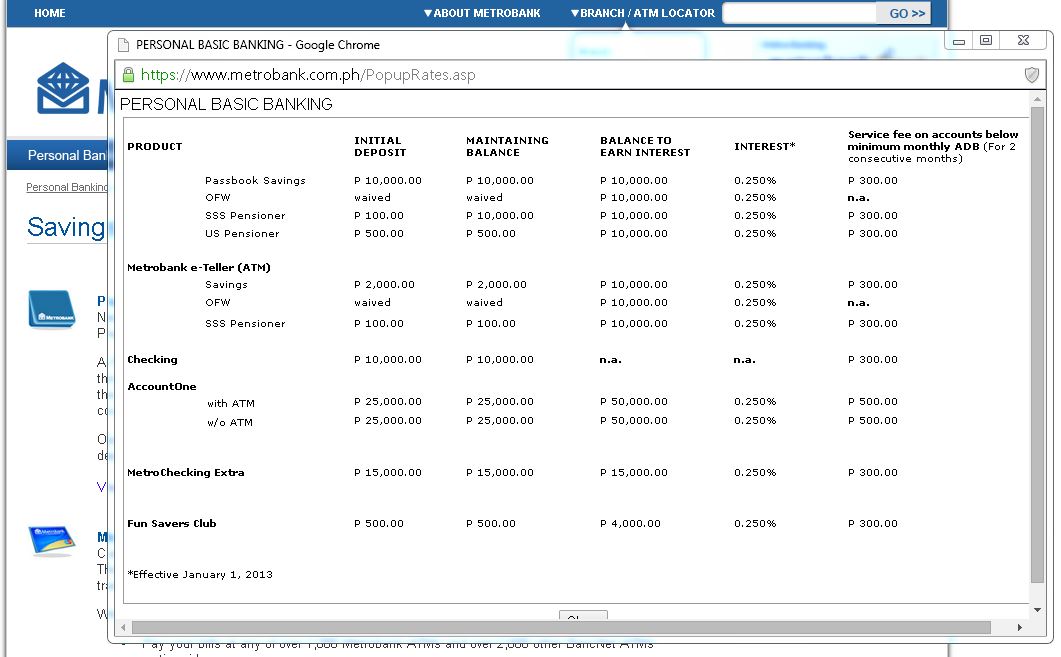
Task: Click the popup address bar URL
Action: tap(308, 75)
